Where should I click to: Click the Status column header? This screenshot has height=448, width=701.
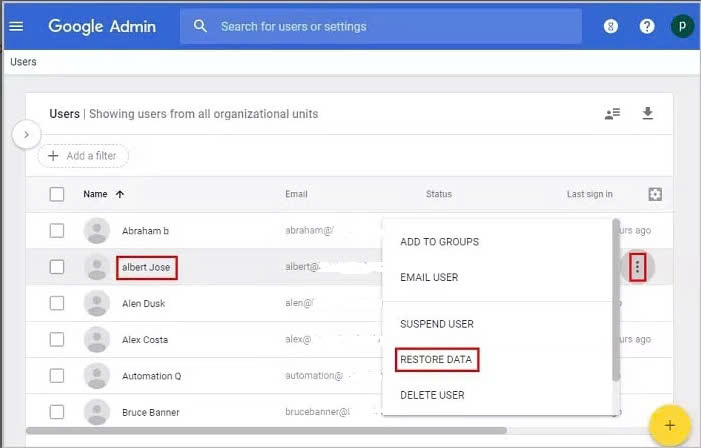point(439,194)
